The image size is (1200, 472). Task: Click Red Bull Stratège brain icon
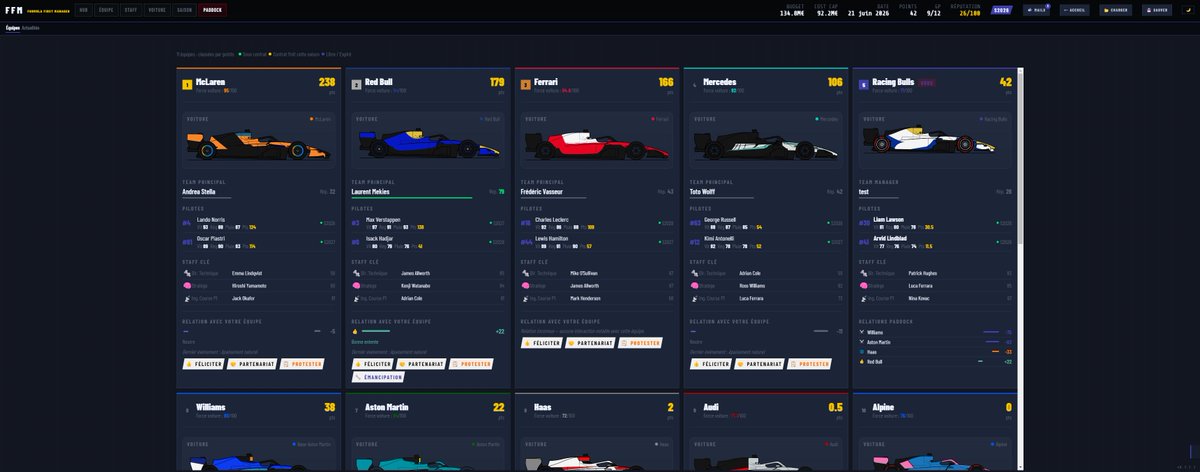pos(356,285)
